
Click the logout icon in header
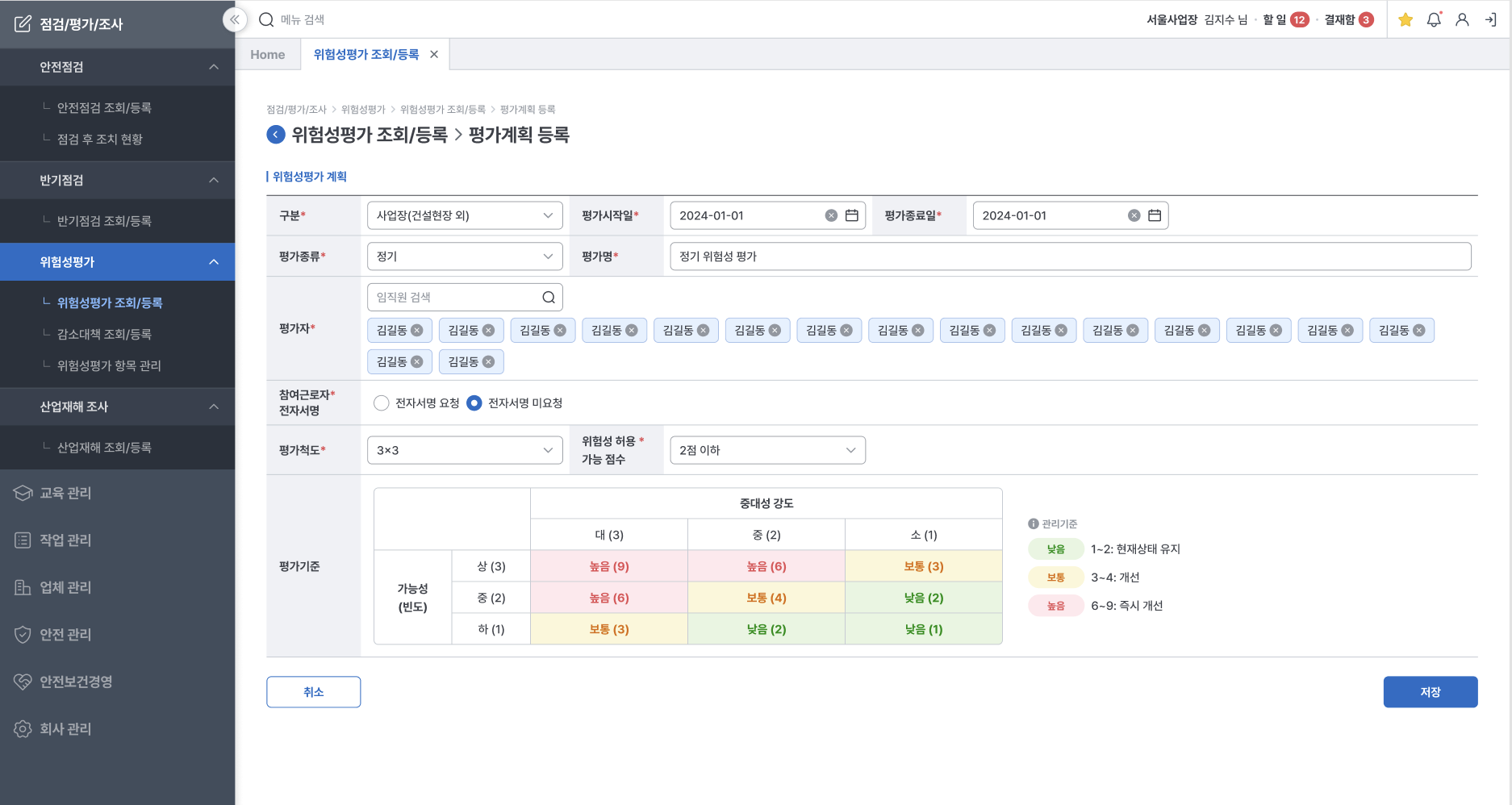(x=1490, y=20)
